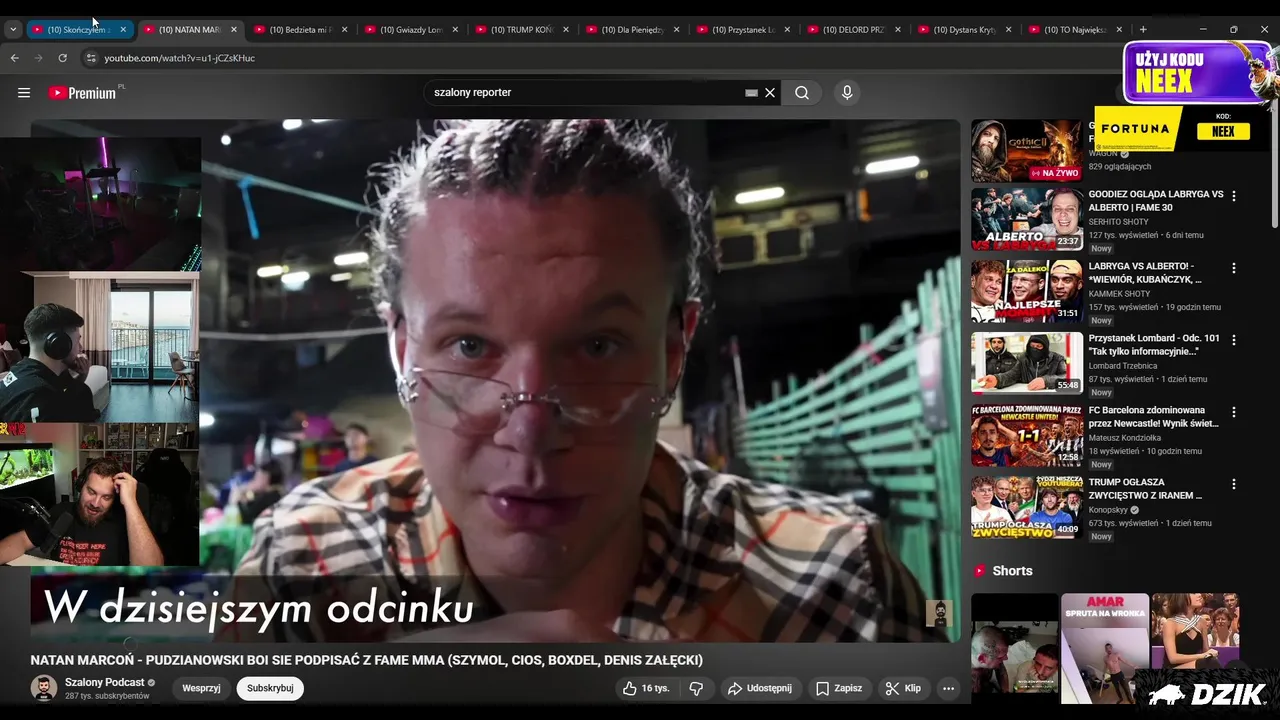Open the Trump 40:09 video thumbnail
Image resolution: width=1280 pixels, height=720 pixels.
click(x=1026, y=507)
